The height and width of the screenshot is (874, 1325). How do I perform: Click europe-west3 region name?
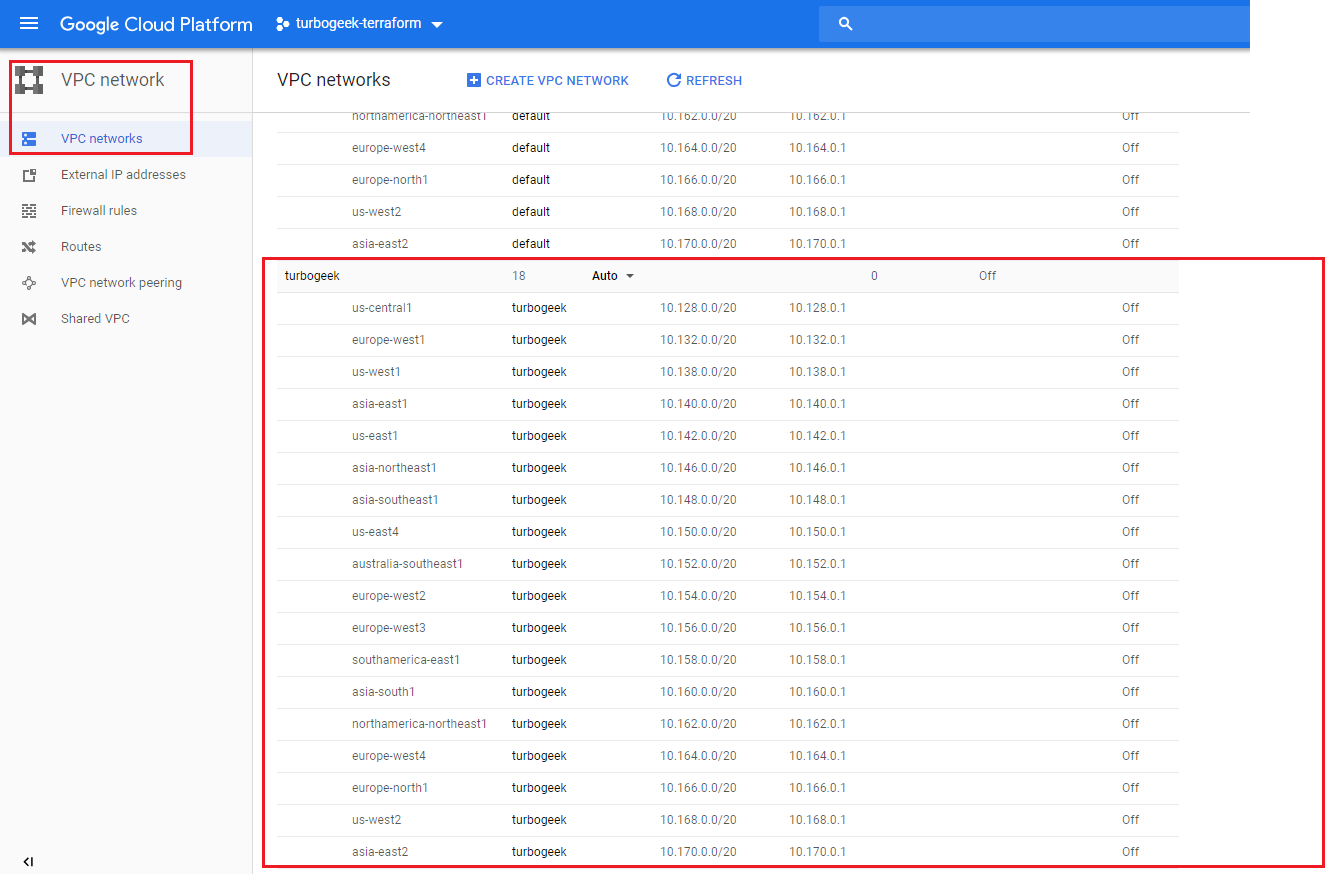pos(389,628)
